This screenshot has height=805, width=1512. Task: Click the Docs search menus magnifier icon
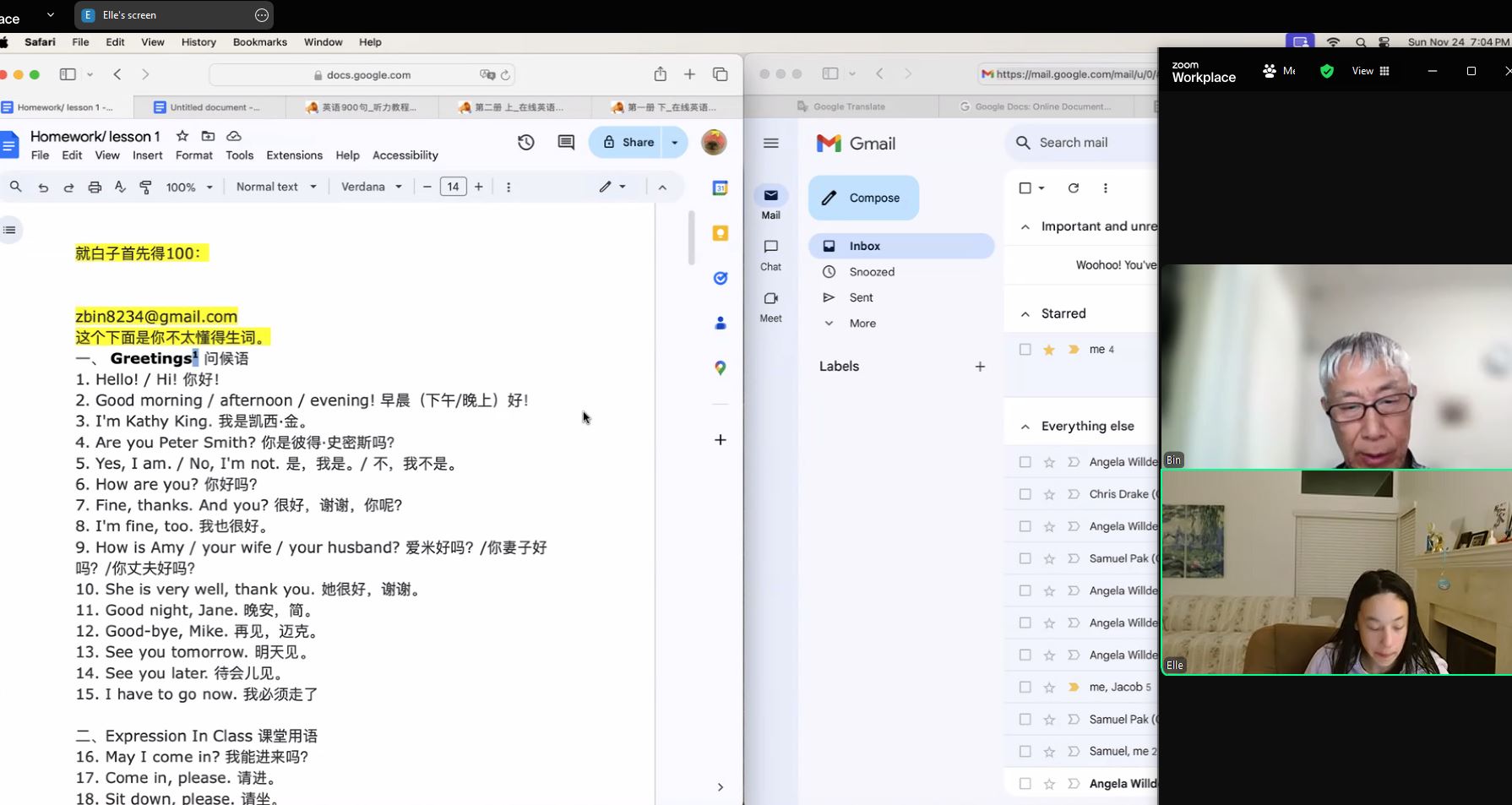click(16, 187)
